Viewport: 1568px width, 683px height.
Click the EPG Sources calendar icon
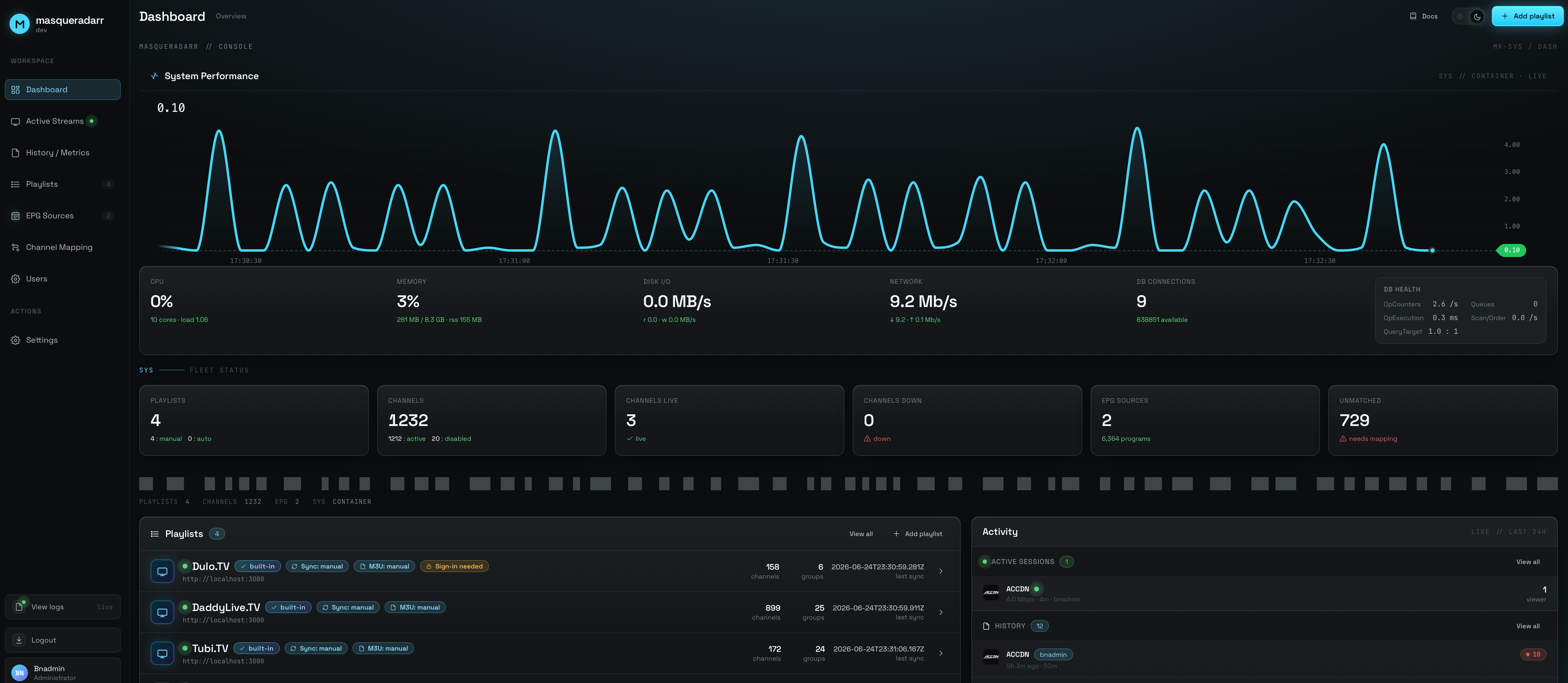[15, 215]
